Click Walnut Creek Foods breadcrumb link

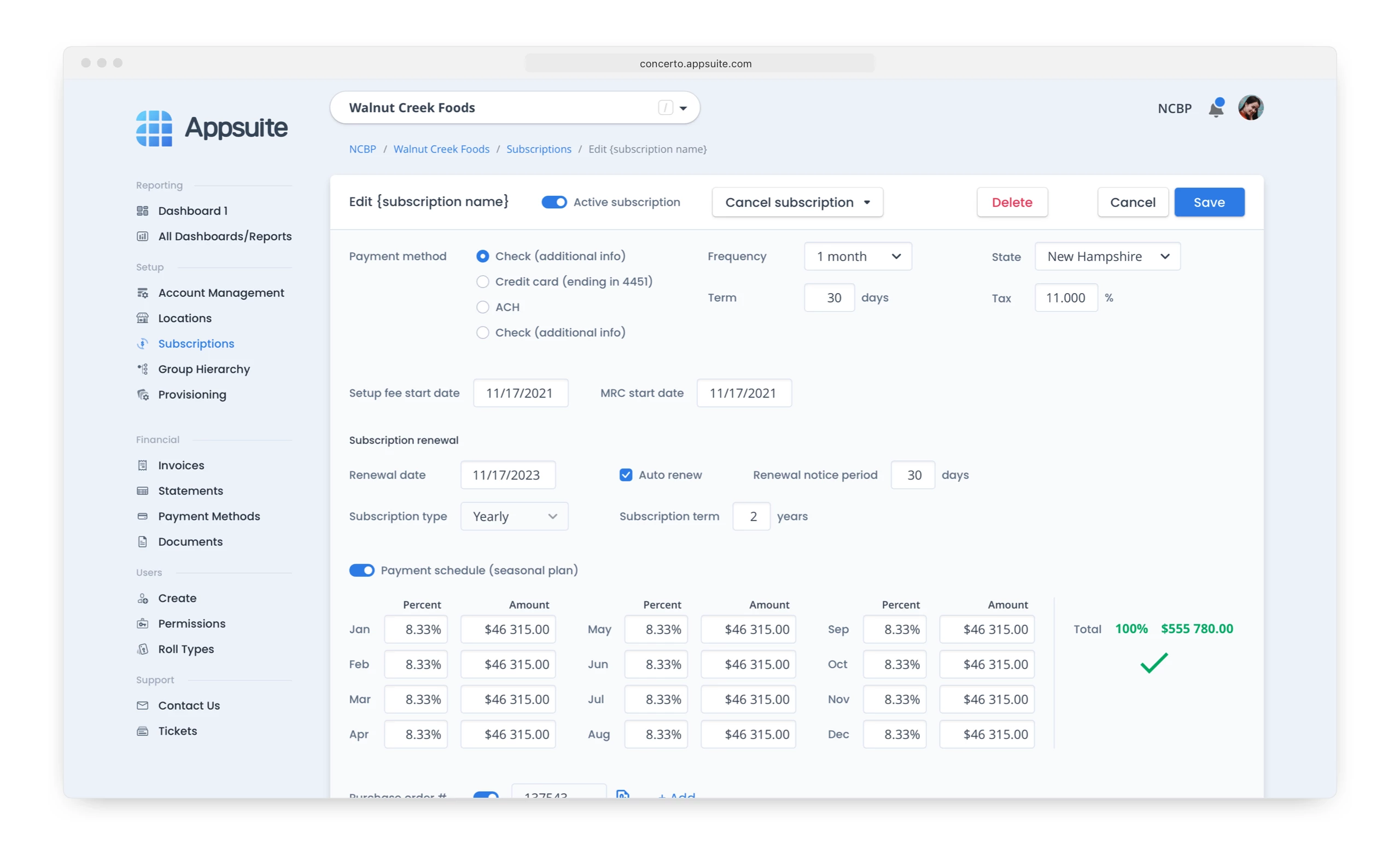441,149
